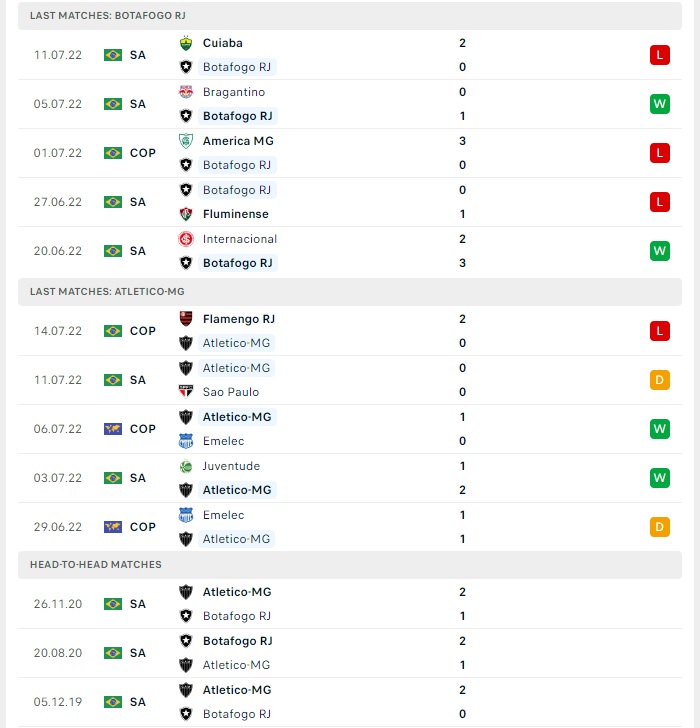Open the Botafogo RJ link under Bragantino
Image resolution: width=700 pixels, height=728 pixels.
238,116
